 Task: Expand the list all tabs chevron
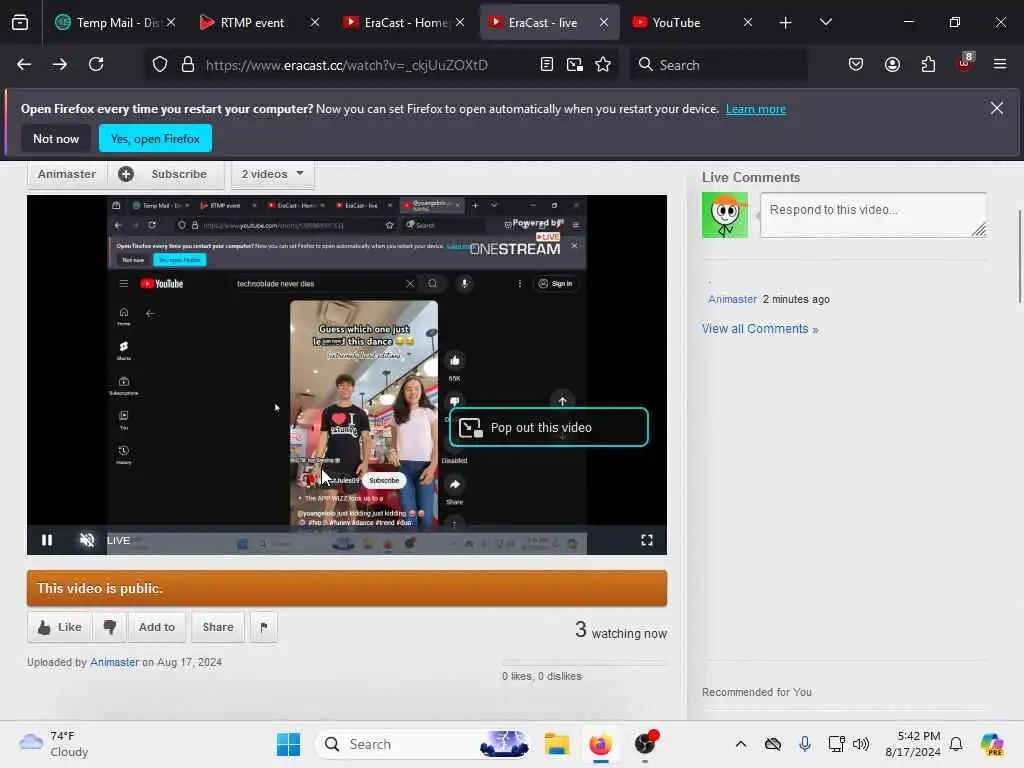(x=826, y=22)
